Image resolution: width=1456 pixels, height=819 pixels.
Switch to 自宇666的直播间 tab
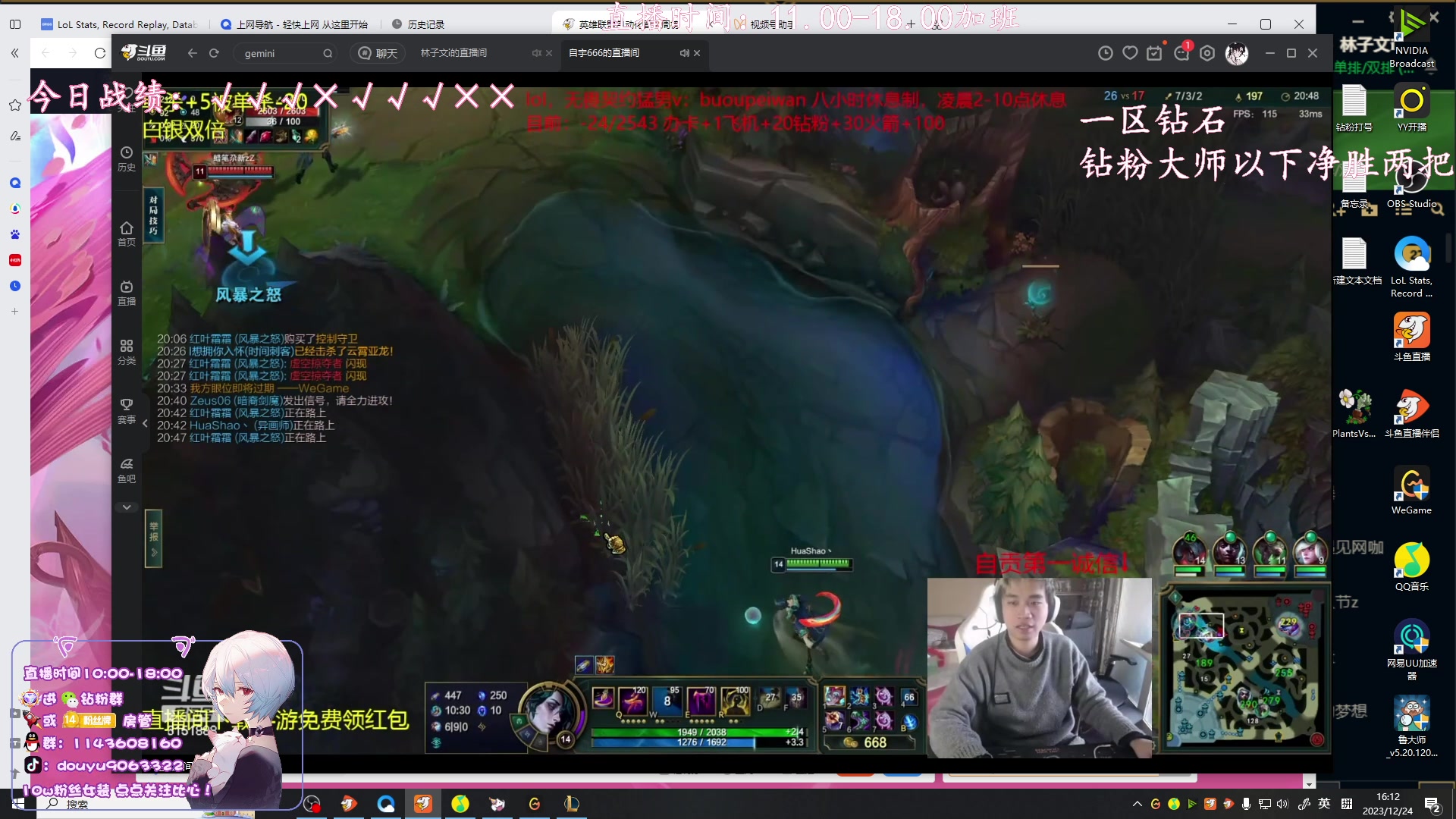pyautogui.click(x=604, y=53)
